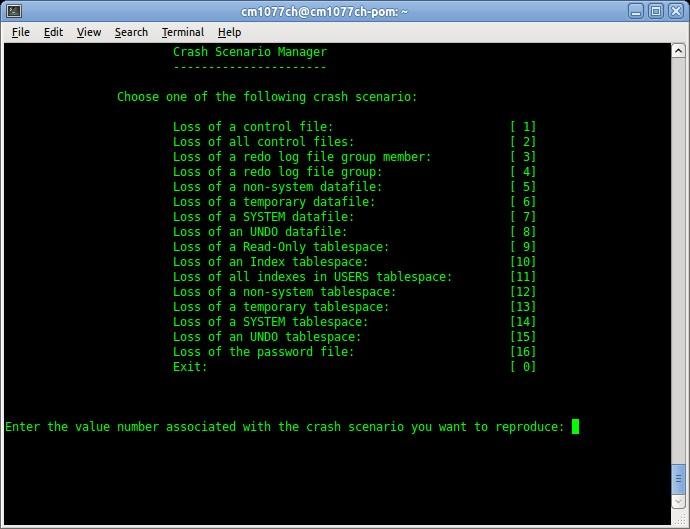Open the File menu

pos(20,32)
